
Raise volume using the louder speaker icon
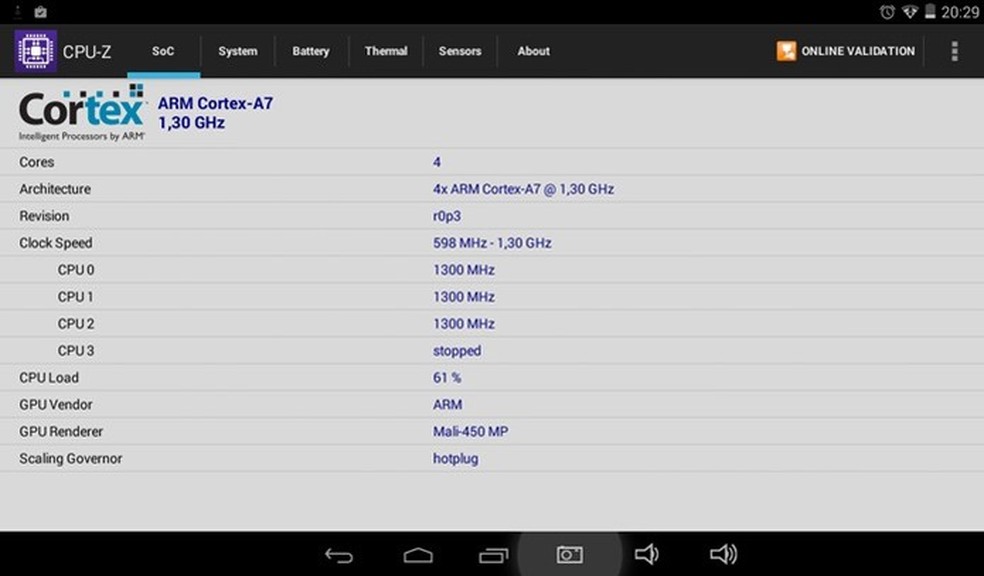tap(723, 553)
